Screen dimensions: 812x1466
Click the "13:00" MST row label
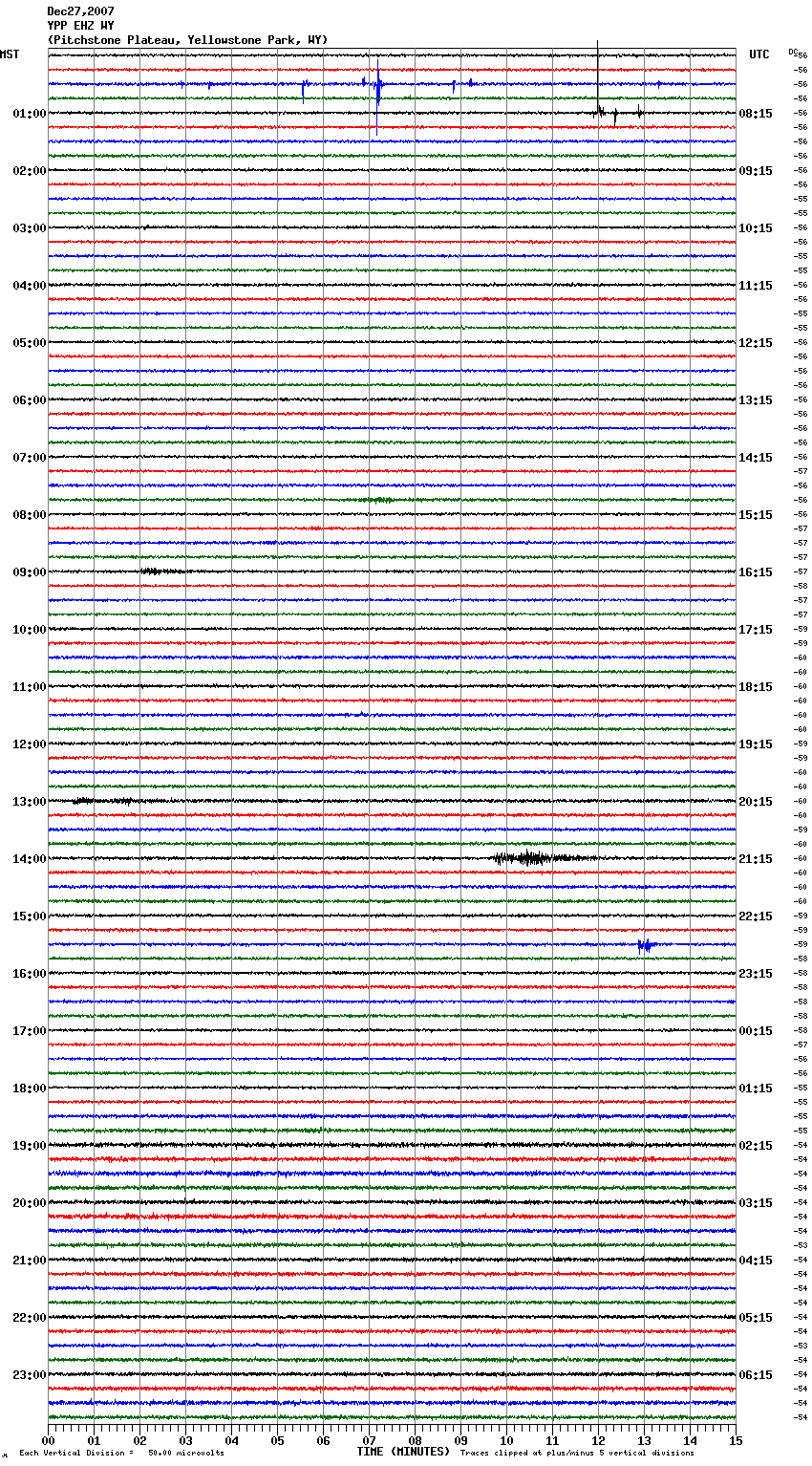30,802
